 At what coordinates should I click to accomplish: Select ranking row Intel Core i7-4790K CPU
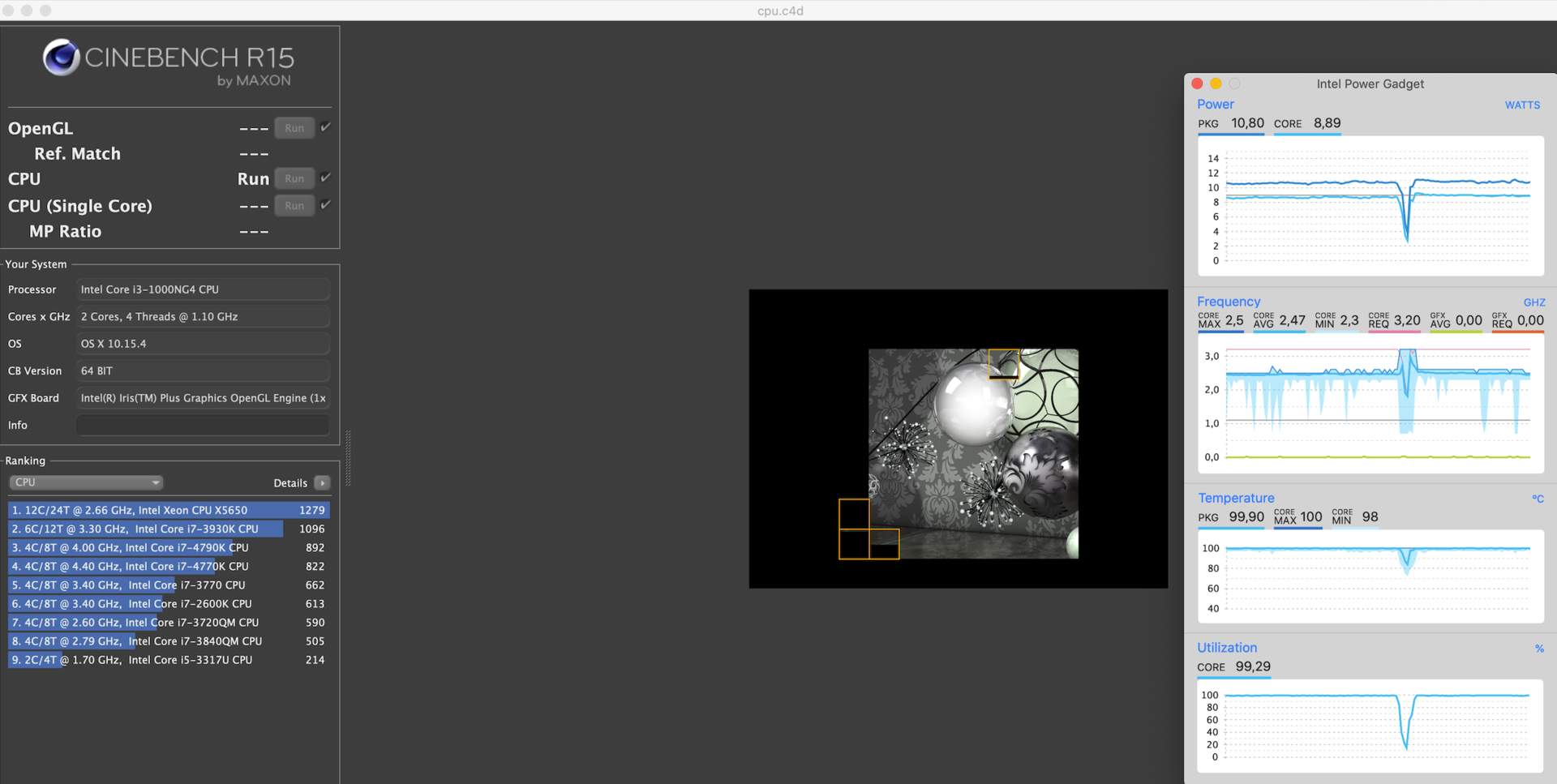pyautogui.click(x=169, y=547)
